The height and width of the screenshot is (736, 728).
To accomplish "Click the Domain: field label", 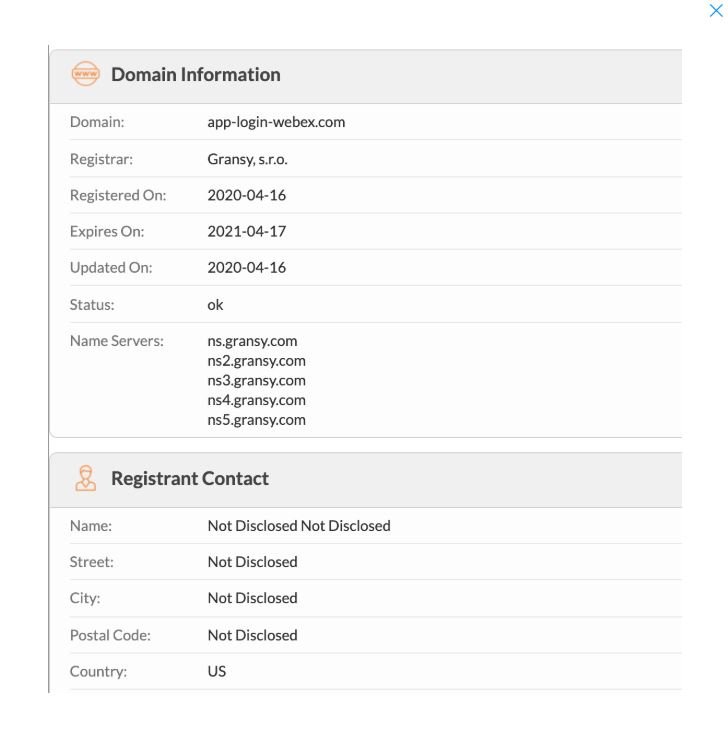I will pyautogui.click(x=97, y=122).
